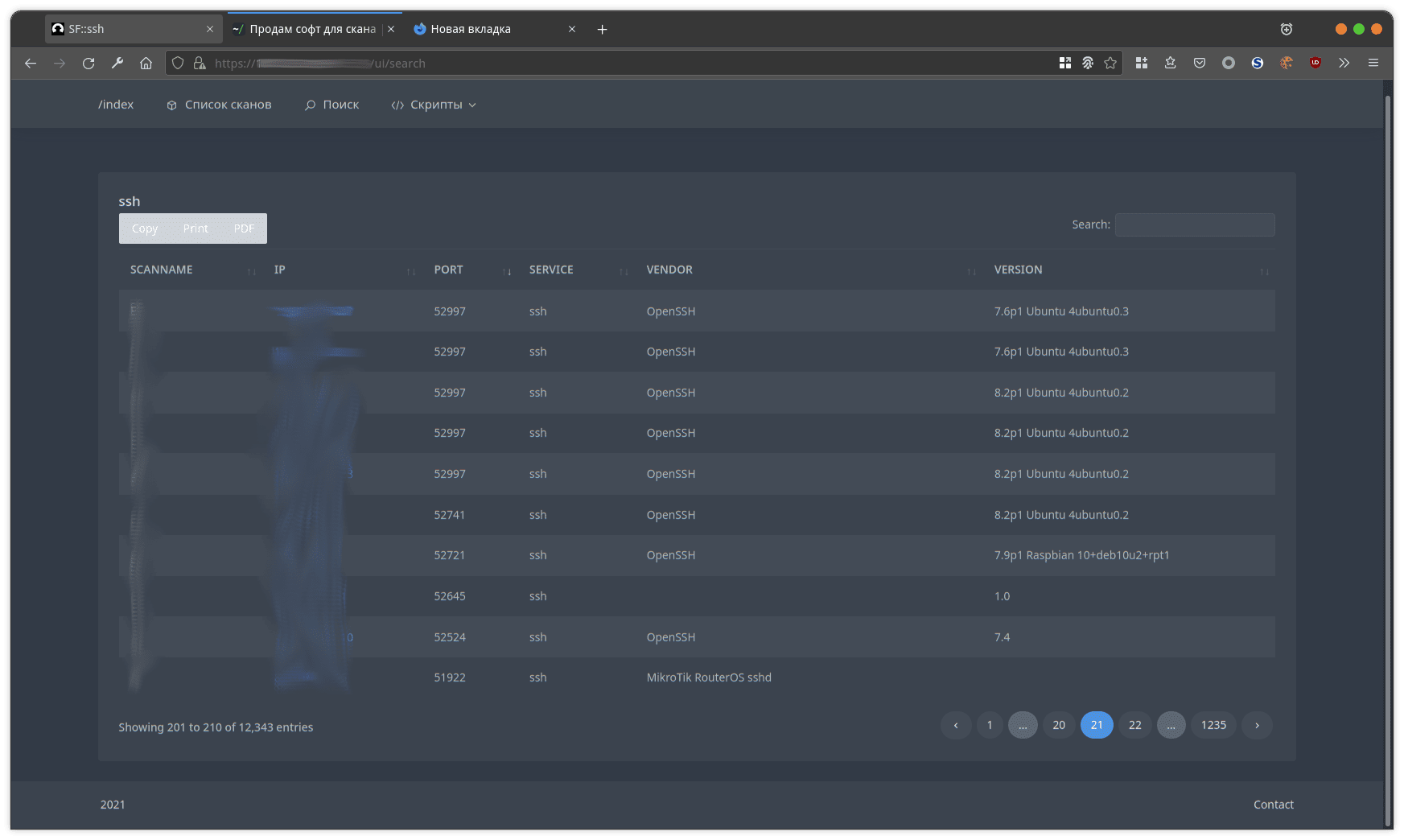This screenshot has height=840, width=1404.
Task: Open the browser hamburger menu
Action: pyautogui.click(x=1373, y=63)
